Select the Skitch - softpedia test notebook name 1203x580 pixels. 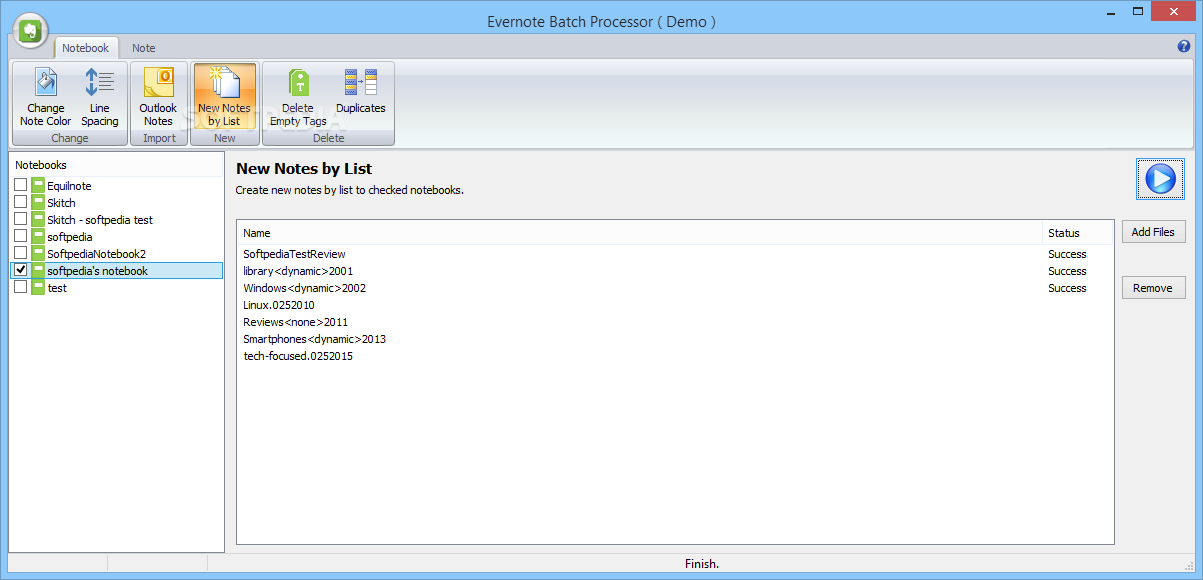tap(100, 220)
